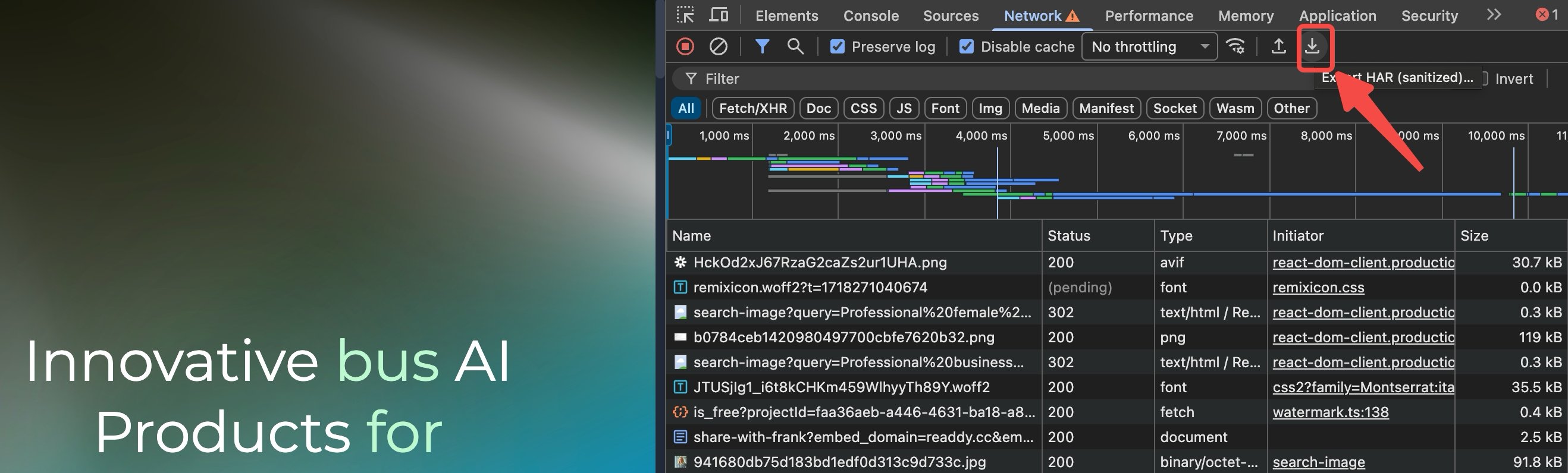Filter requests by JS
The width and height of the screenshot is (1568, 473).
[x=904, y=108]
